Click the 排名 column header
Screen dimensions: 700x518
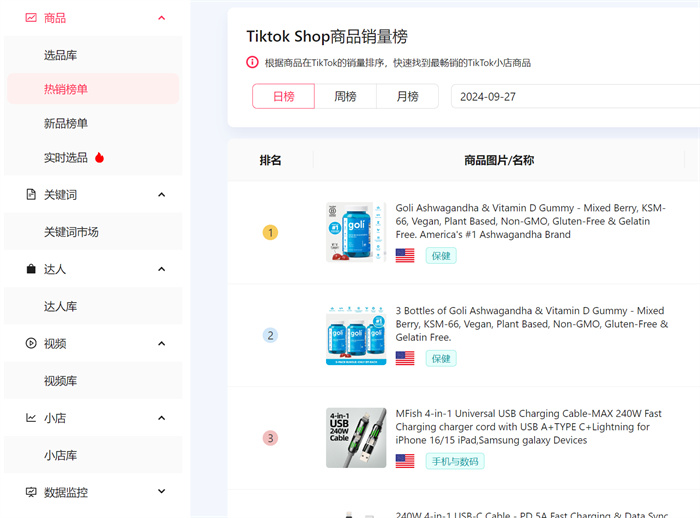click(271, 160)
